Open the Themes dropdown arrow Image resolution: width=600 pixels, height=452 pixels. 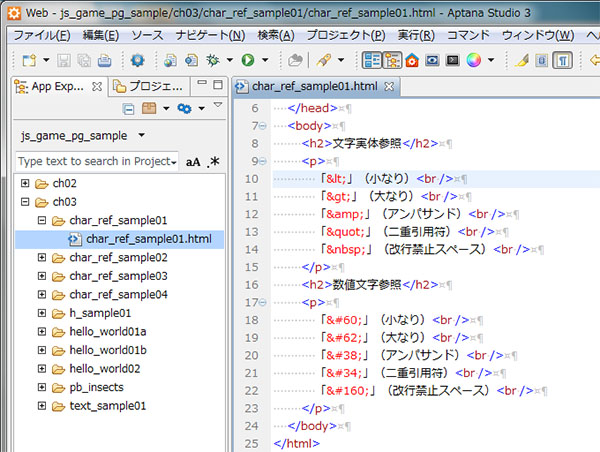pyautogui.click(x=491, y=60)
